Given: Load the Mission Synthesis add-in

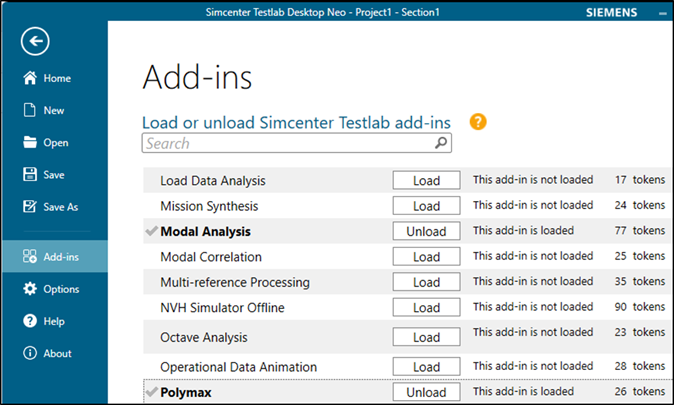Looking at the screenshot, I should 426,206.
